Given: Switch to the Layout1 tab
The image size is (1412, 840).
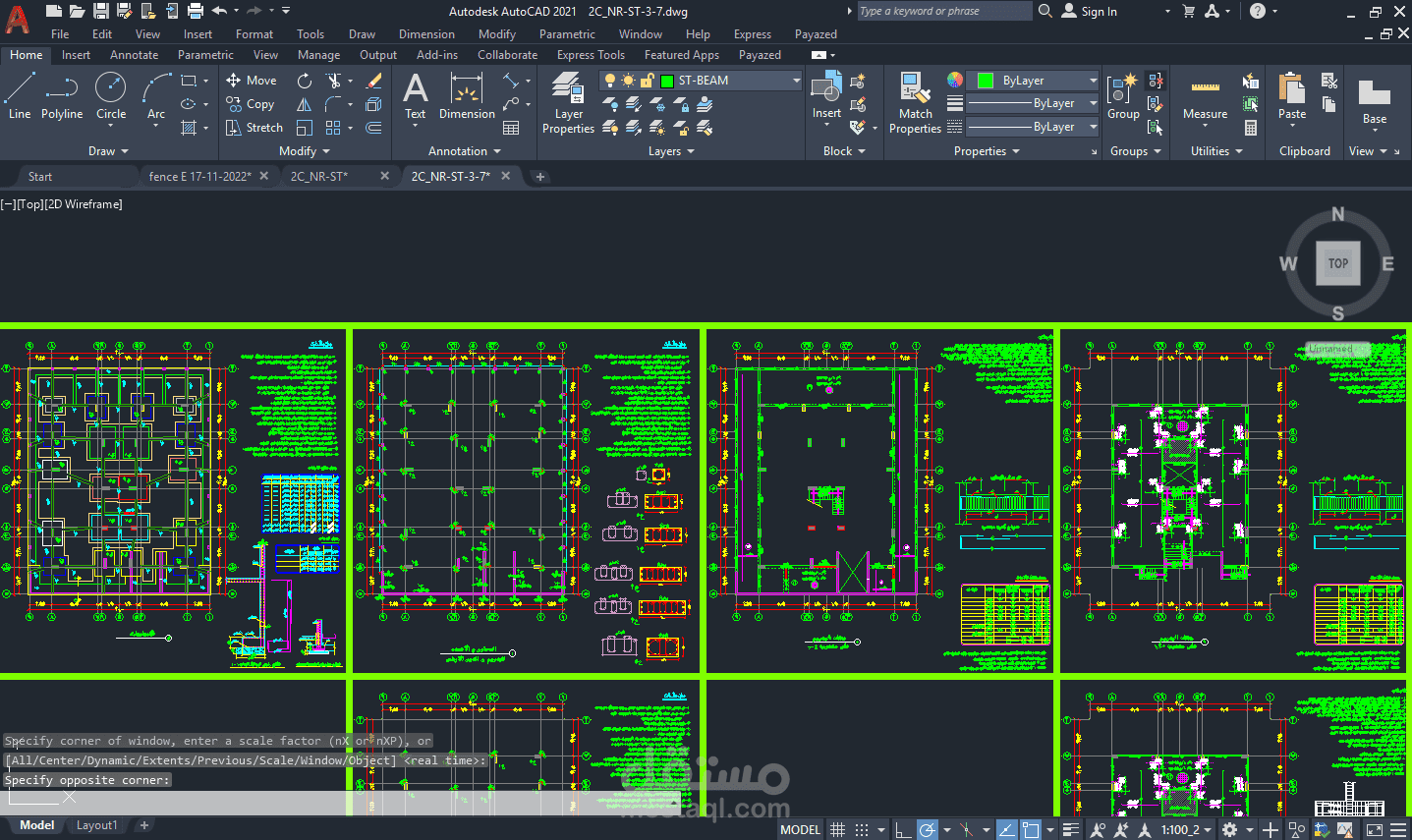Looking at the screenshot, I should coord(96,825).
